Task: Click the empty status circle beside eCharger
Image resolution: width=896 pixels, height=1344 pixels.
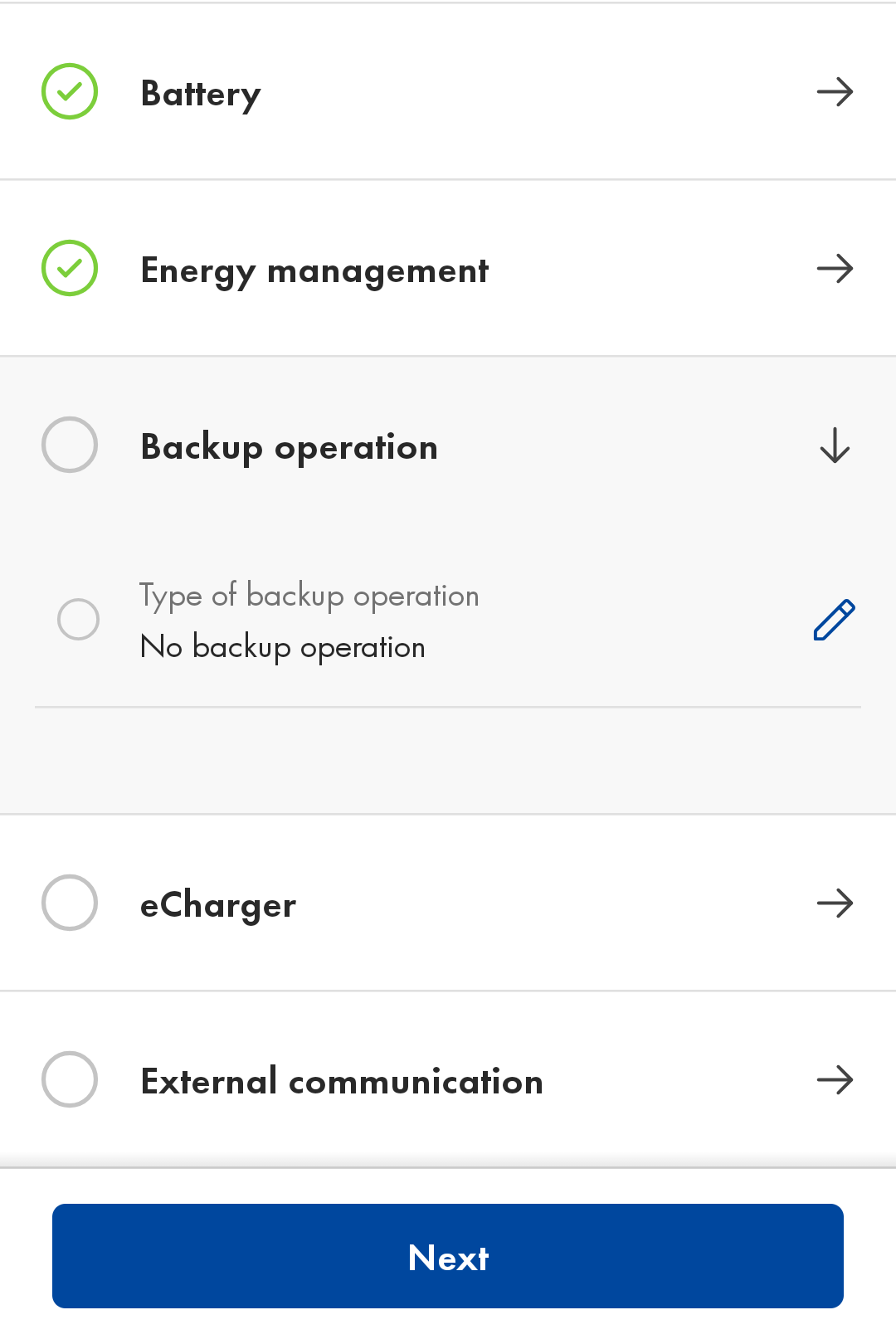Action: coord(70,903)
